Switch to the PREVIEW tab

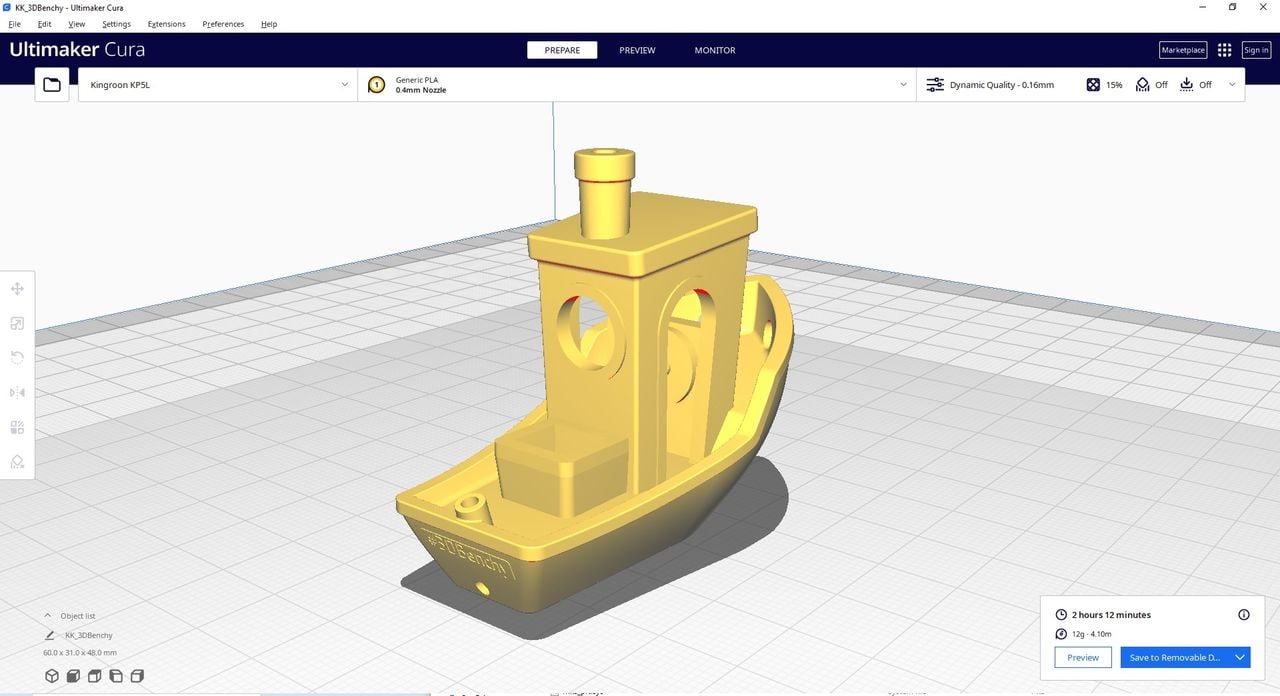636,49
